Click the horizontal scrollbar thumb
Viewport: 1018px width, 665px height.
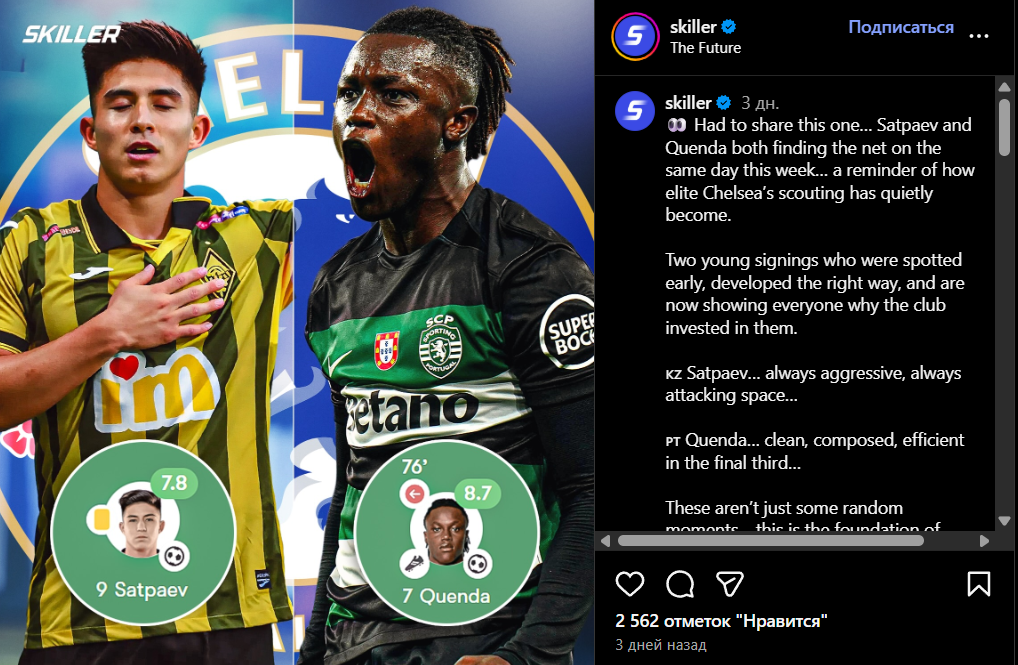[771, 540]
